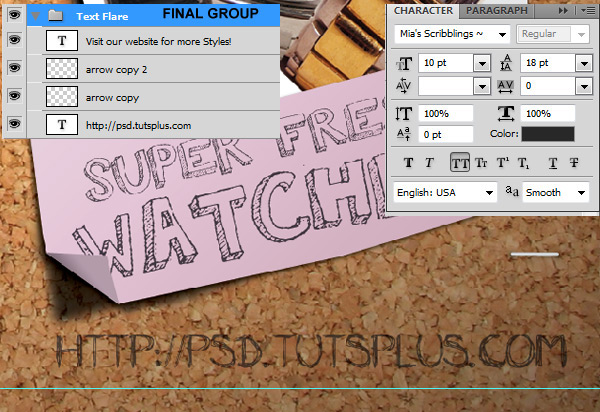Open the Character panel options menu

(588, 11)
